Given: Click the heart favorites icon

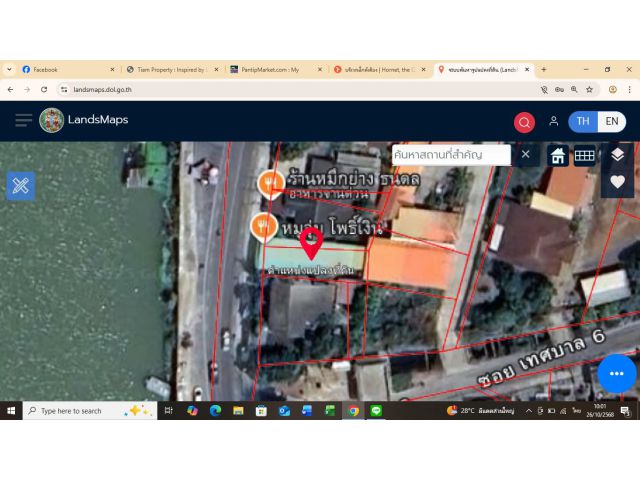Looking at the screenshot, I should 617,181.
